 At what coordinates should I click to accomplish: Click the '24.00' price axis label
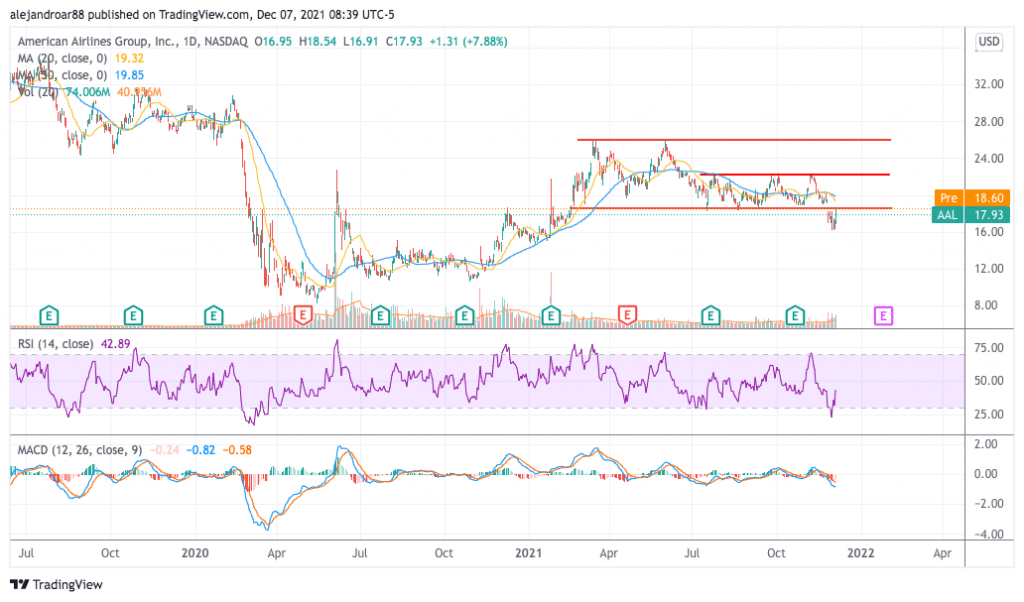tap(988, 158)
